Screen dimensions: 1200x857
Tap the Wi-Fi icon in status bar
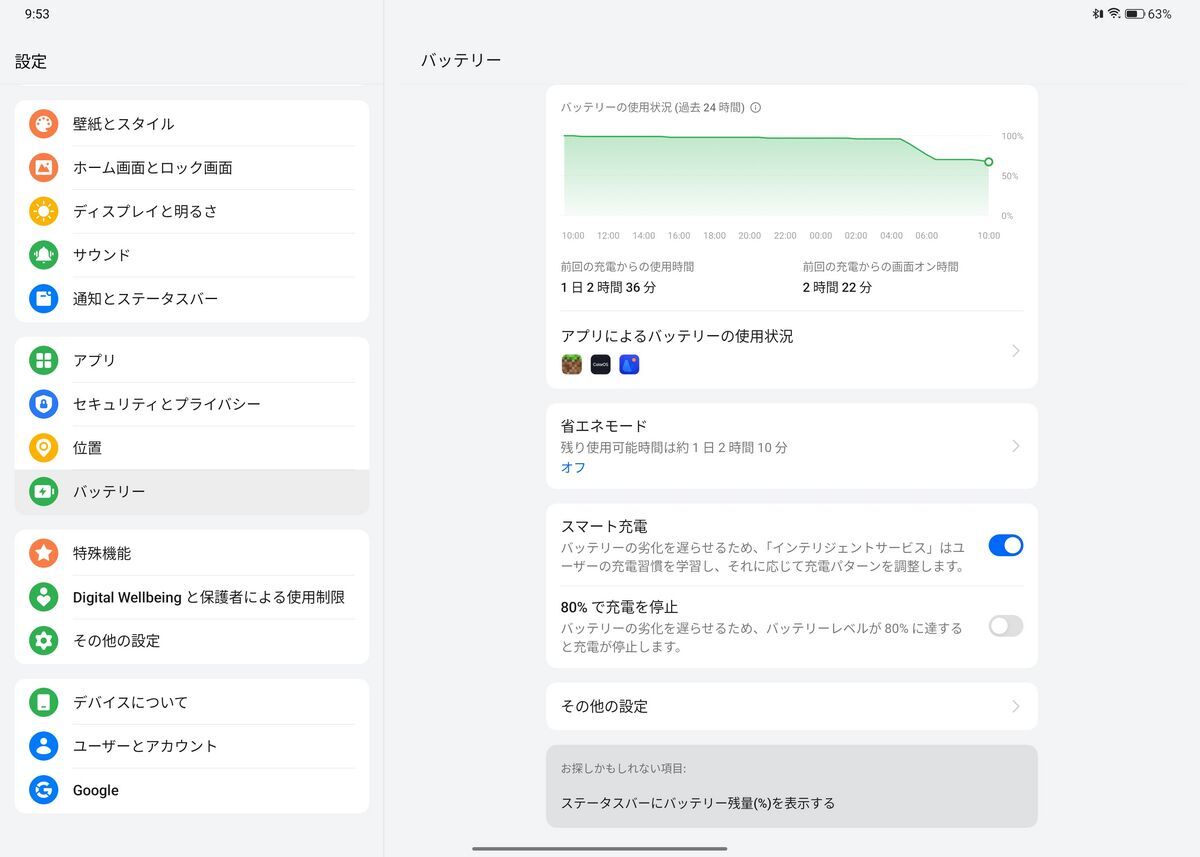(1113, 14)
